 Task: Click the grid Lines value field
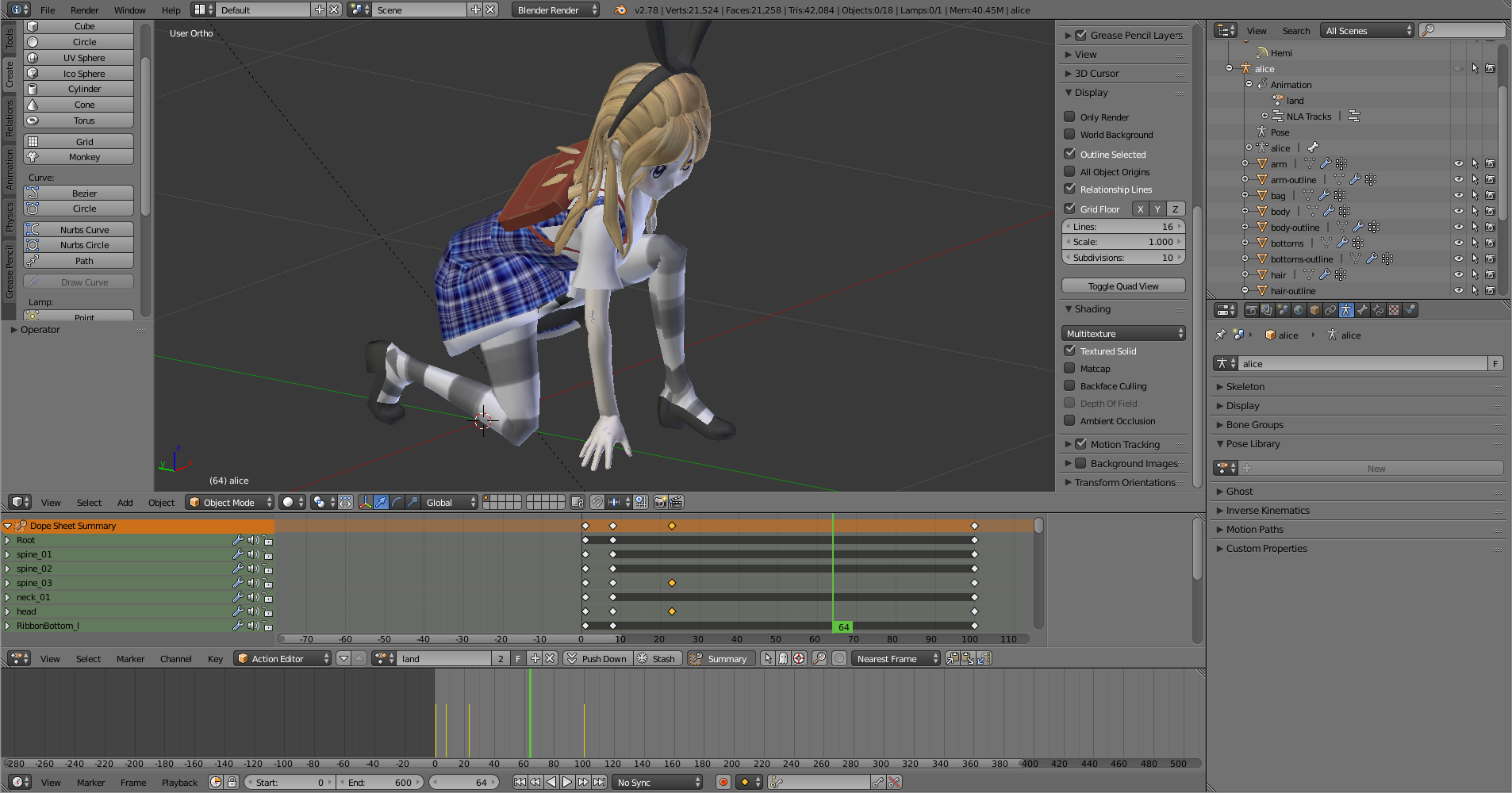pos(1123,226)
